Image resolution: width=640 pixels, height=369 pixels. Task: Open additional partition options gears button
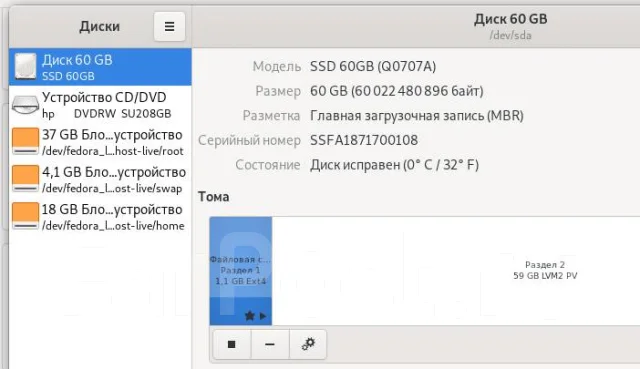click(x=308, y=345)
